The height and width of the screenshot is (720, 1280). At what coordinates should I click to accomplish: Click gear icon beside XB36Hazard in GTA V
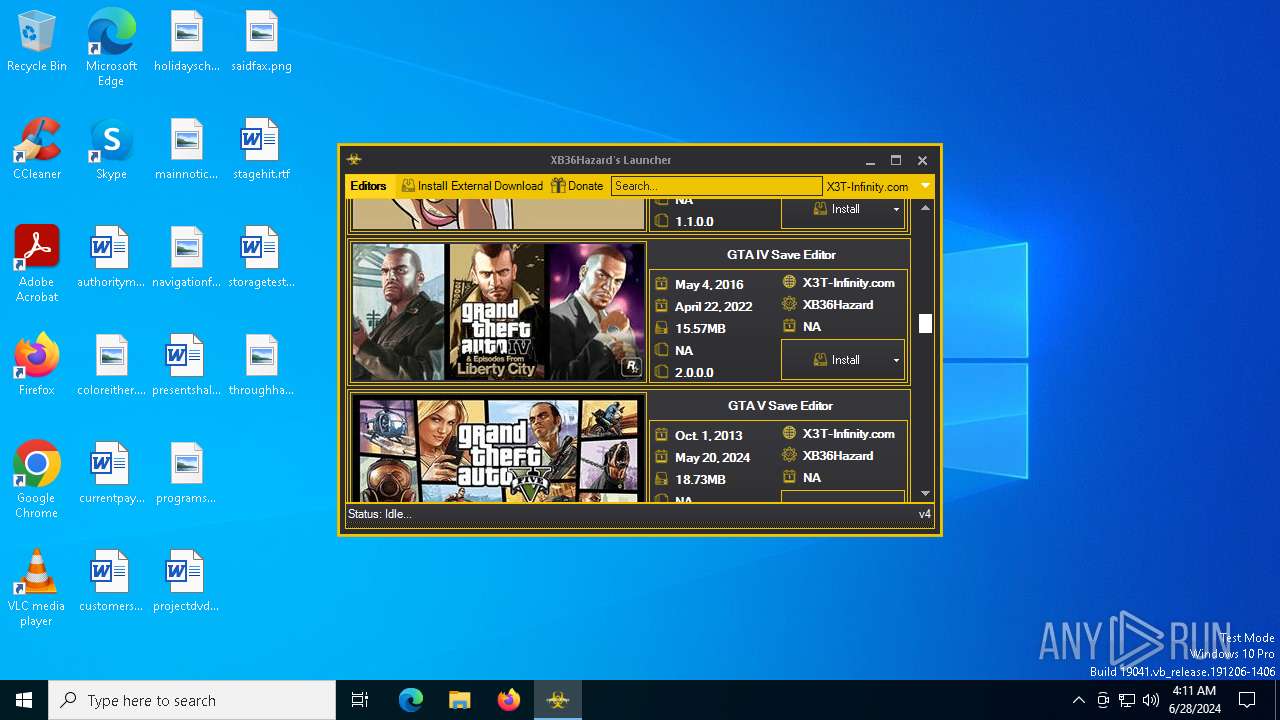(x=789, y=455)
